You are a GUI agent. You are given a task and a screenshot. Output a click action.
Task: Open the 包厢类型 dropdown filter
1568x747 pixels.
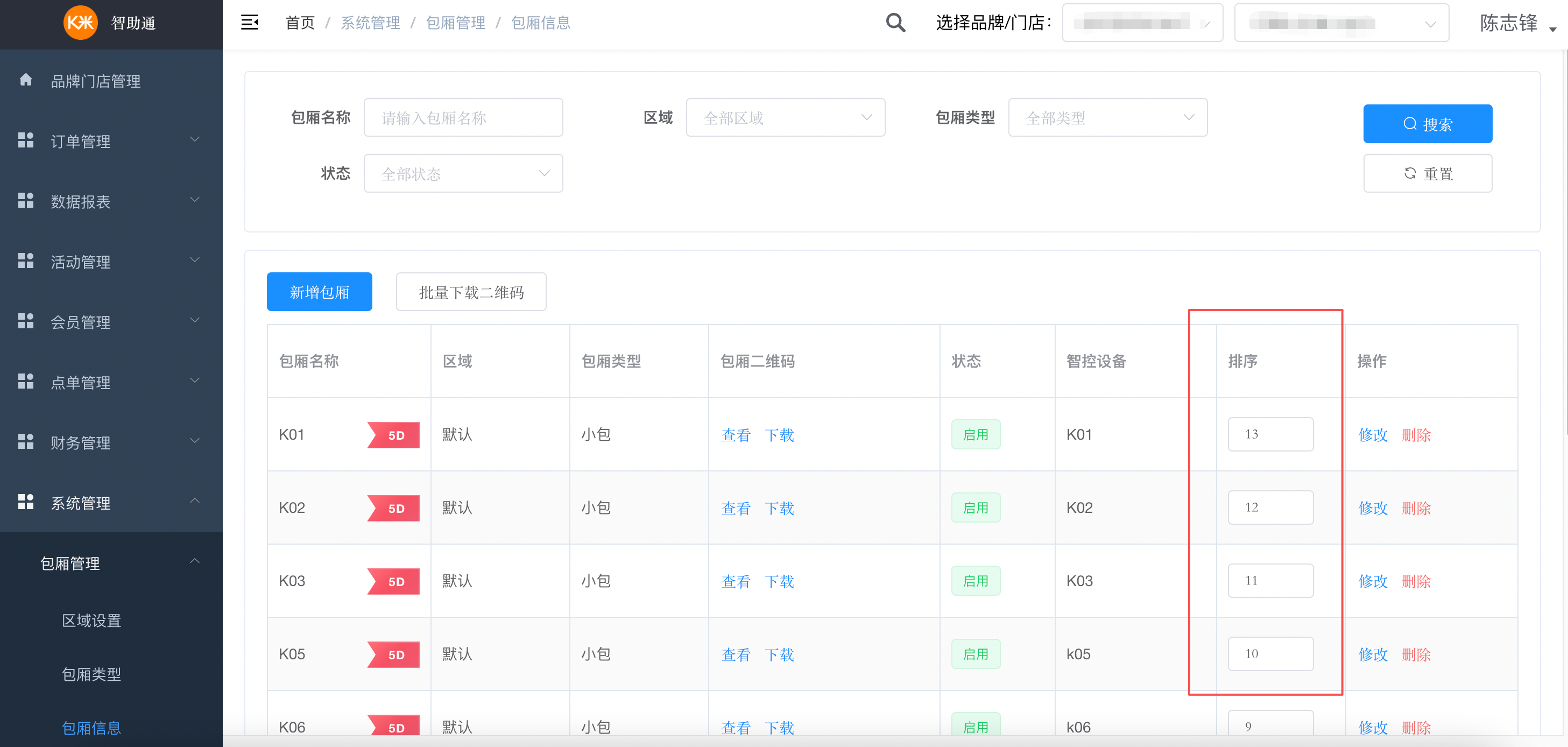click(x=1107, y=117)
